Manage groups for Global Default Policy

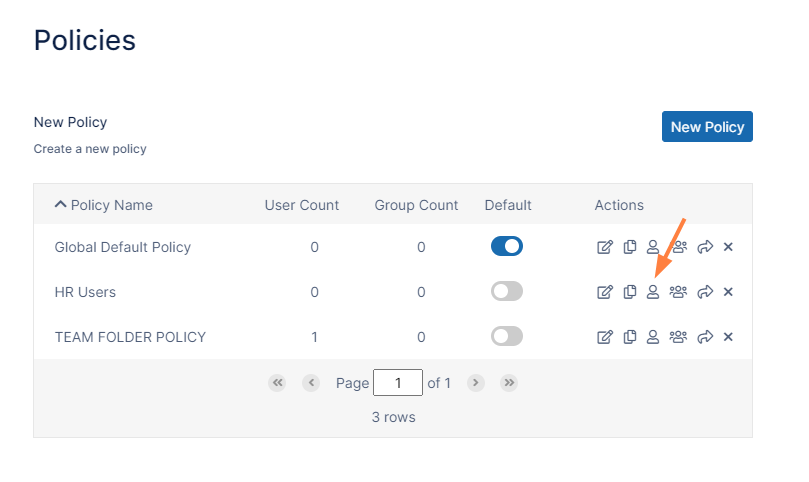(x=678, y=247)
